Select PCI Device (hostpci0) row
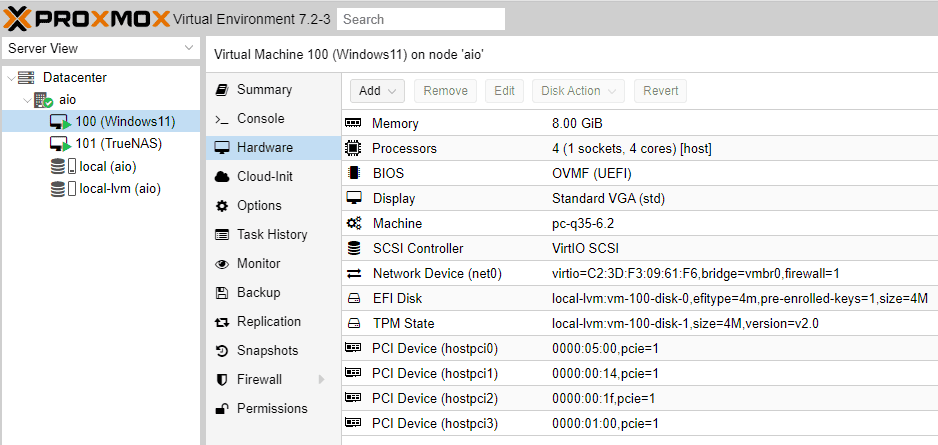This screenshot has height=445, width=938. point(640,348)
